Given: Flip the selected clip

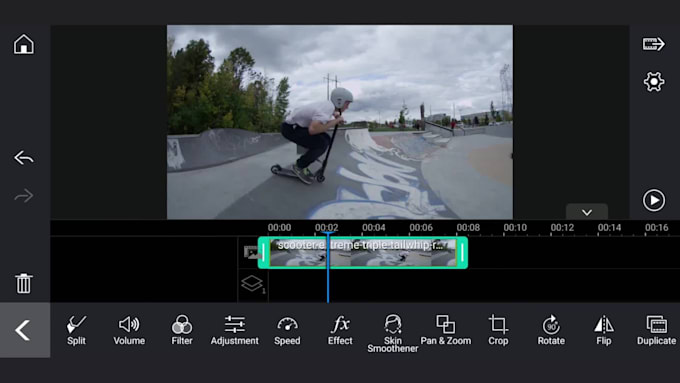Looking at the screenshot, I should coord(604,330).
